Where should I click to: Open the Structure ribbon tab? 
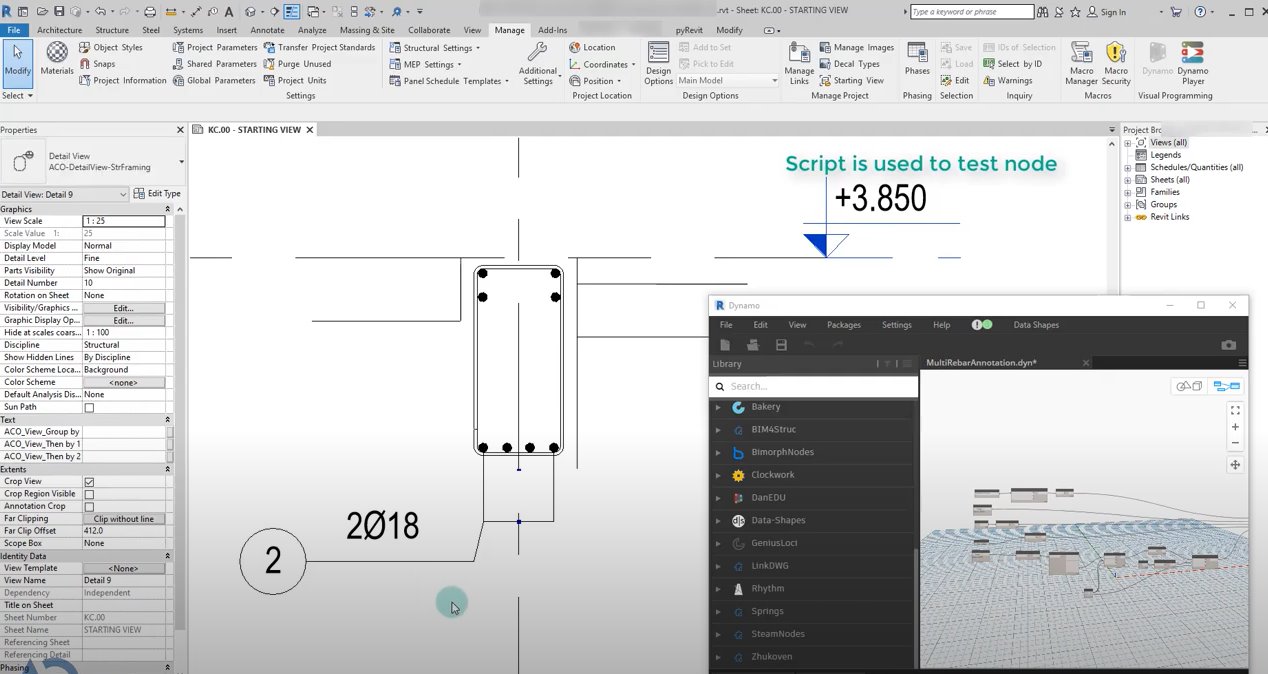tap(112, 30)
